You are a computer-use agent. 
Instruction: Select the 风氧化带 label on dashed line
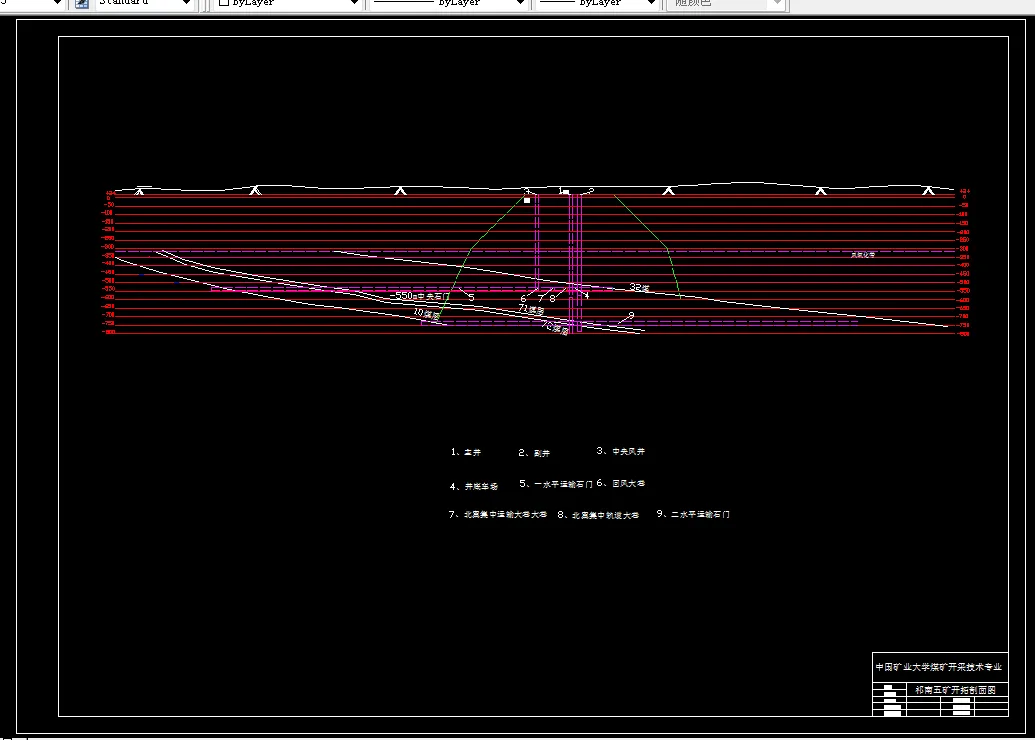click(x=863, y=255)
